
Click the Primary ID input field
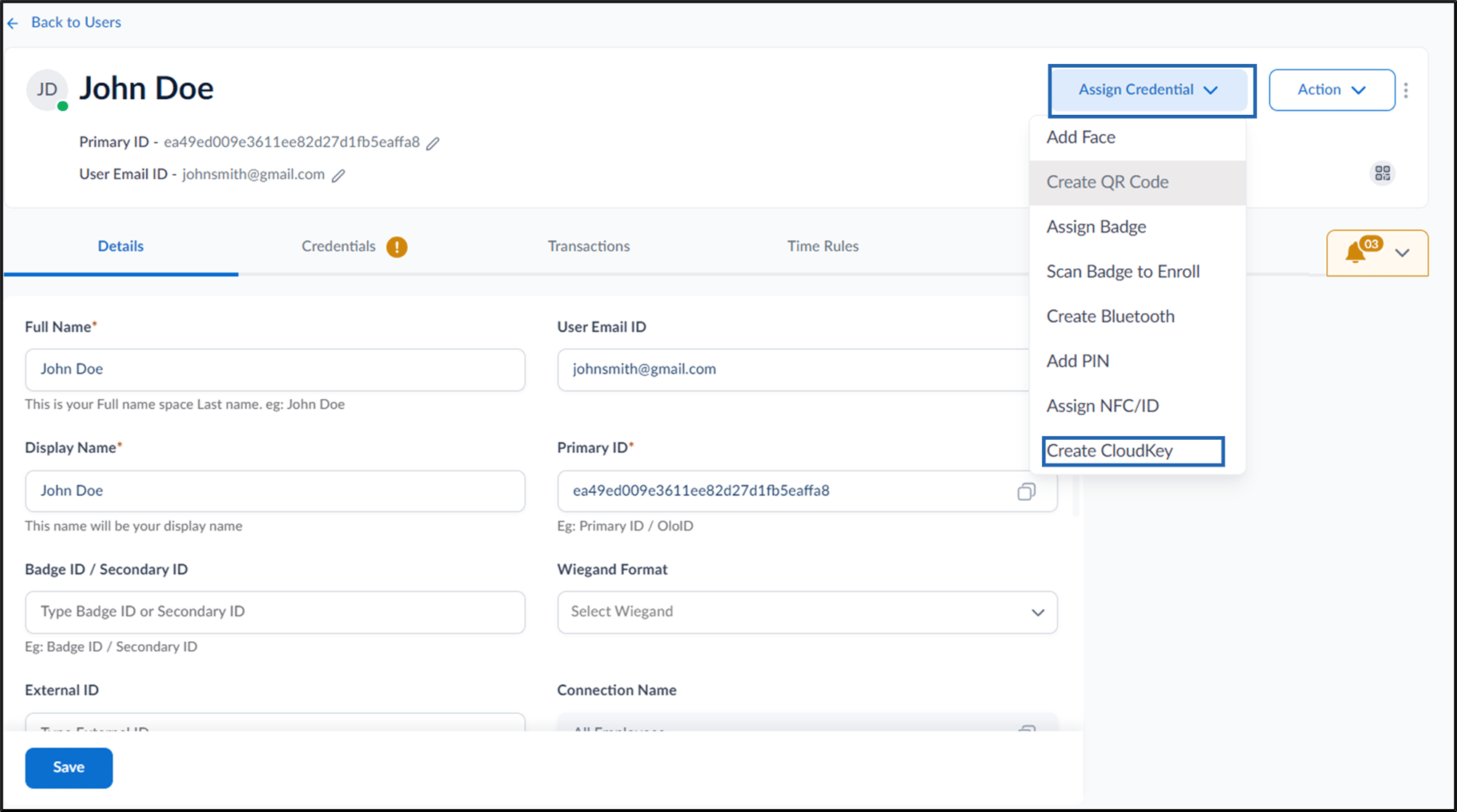tap(807, 491)
